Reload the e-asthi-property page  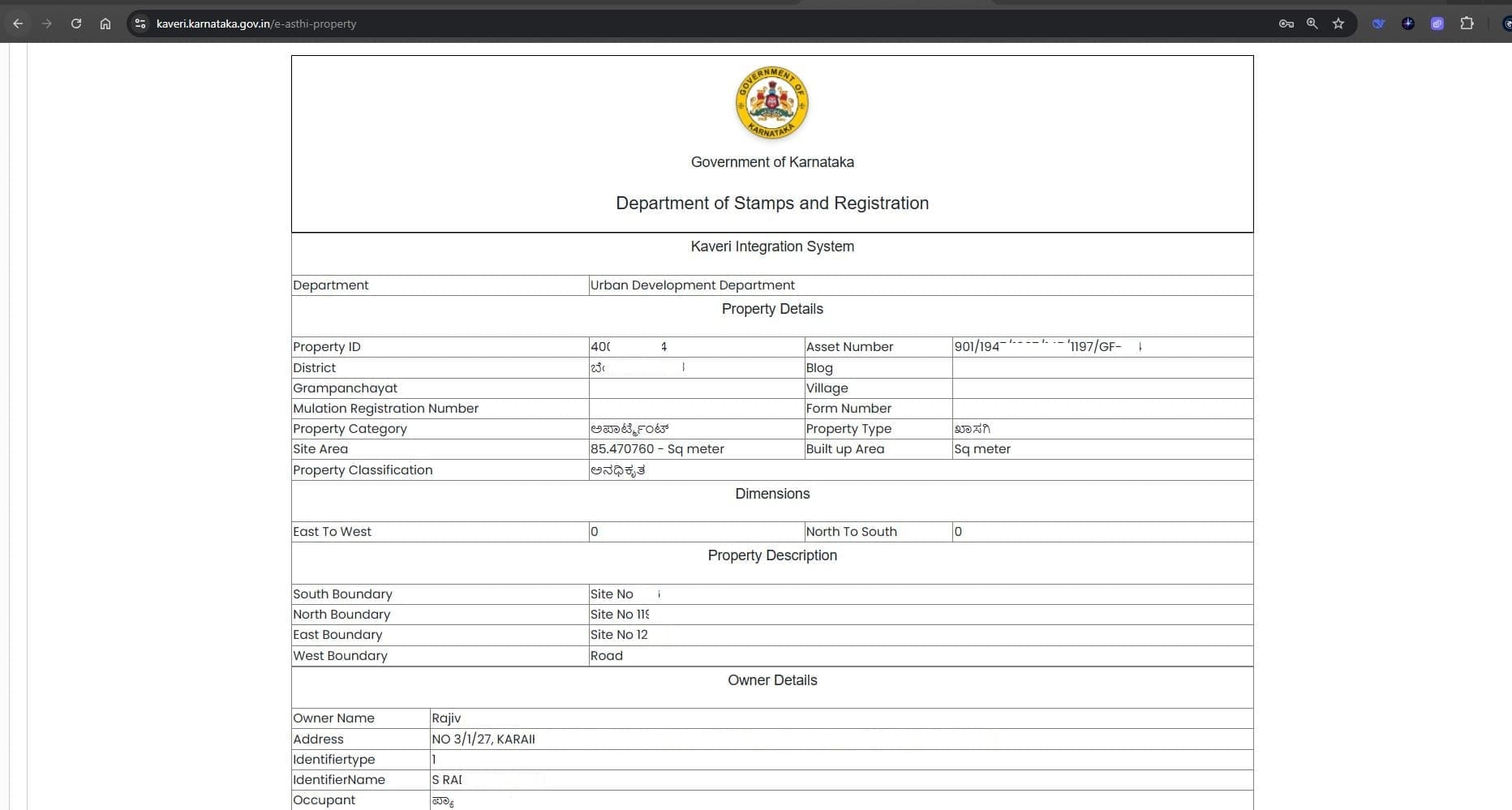(x=76, y=24)
